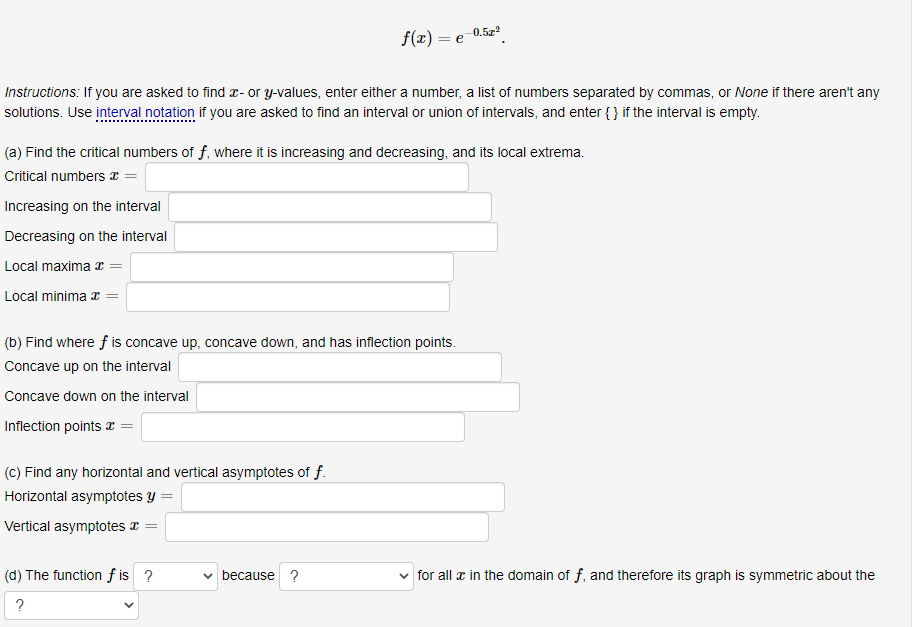This screenshot has height=627, width=918.
Task: Click the function formula f(x) at top
Action: pos(456,35)
